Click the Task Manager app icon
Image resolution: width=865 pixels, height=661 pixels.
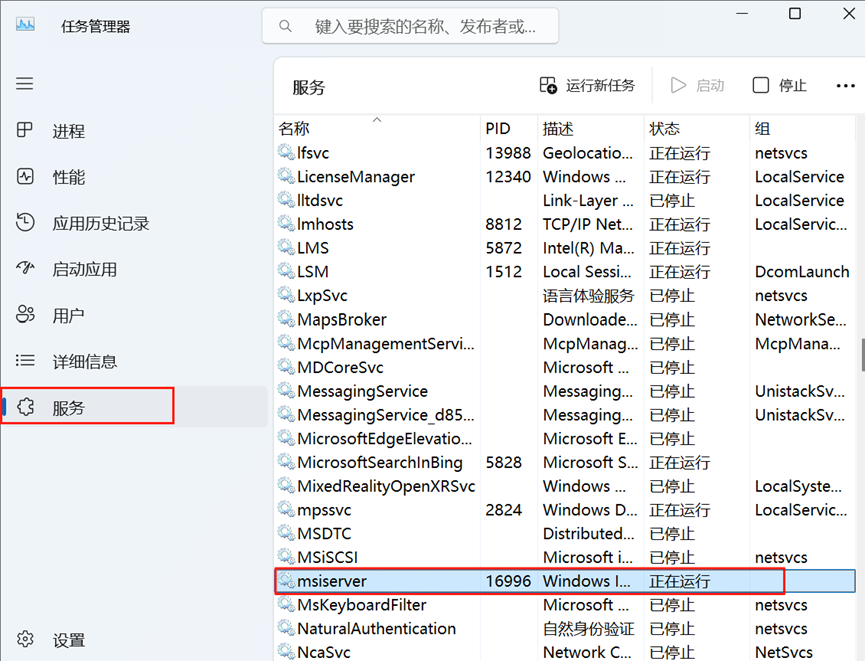(25, 24)
